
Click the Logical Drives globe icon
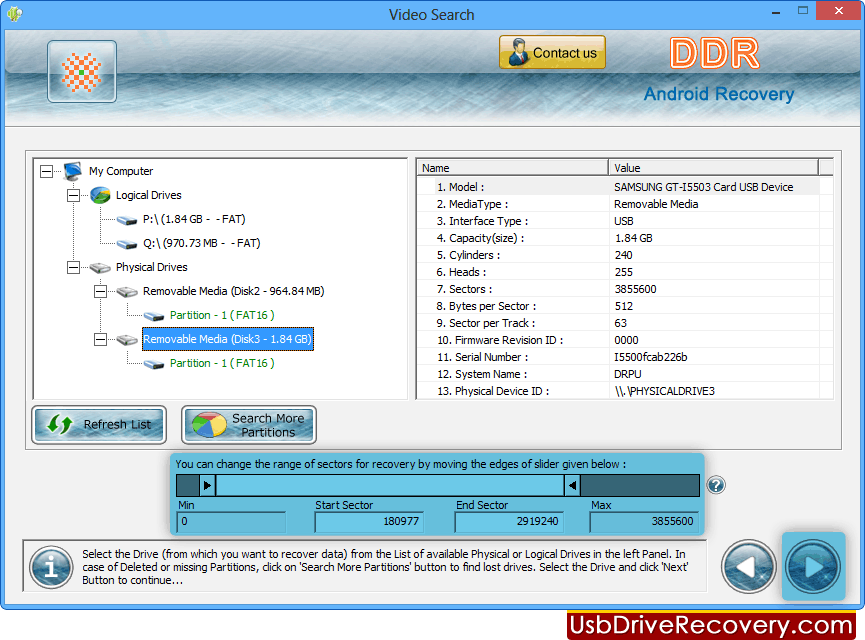[100, 195]
